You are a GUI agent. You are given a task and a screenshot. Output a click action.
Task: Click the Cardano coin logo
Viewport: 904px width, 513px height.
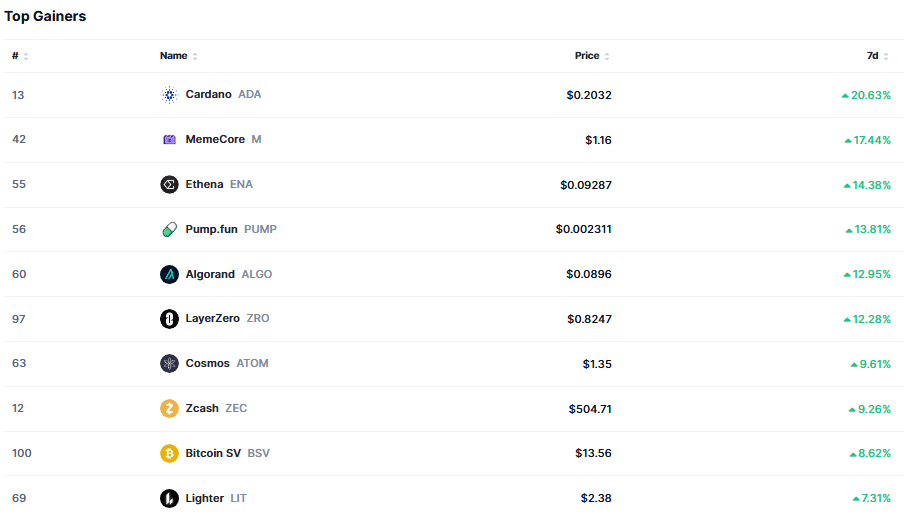(169, 95)
